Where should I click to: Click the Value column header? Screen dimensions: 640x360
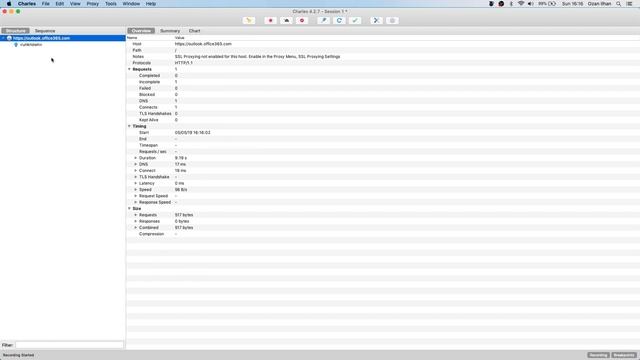tap(180, 38)
